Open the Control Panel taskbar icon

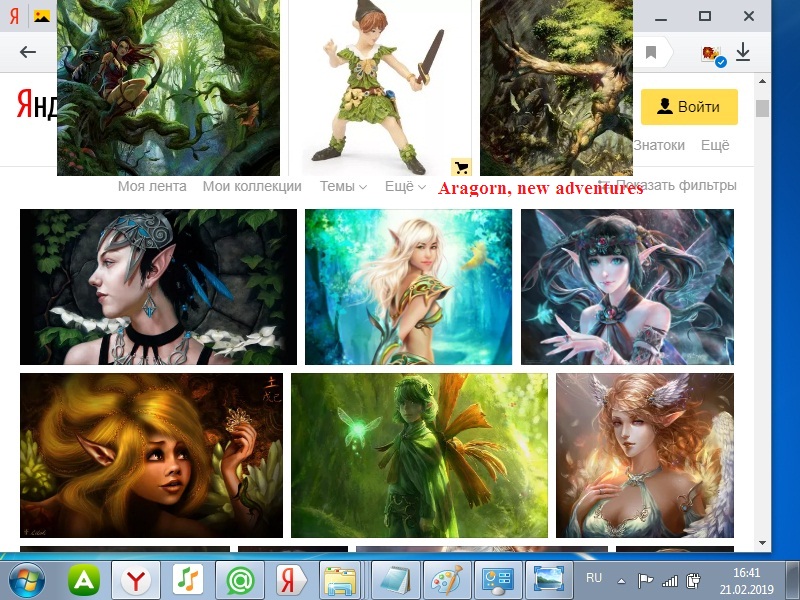pos(498,581)
